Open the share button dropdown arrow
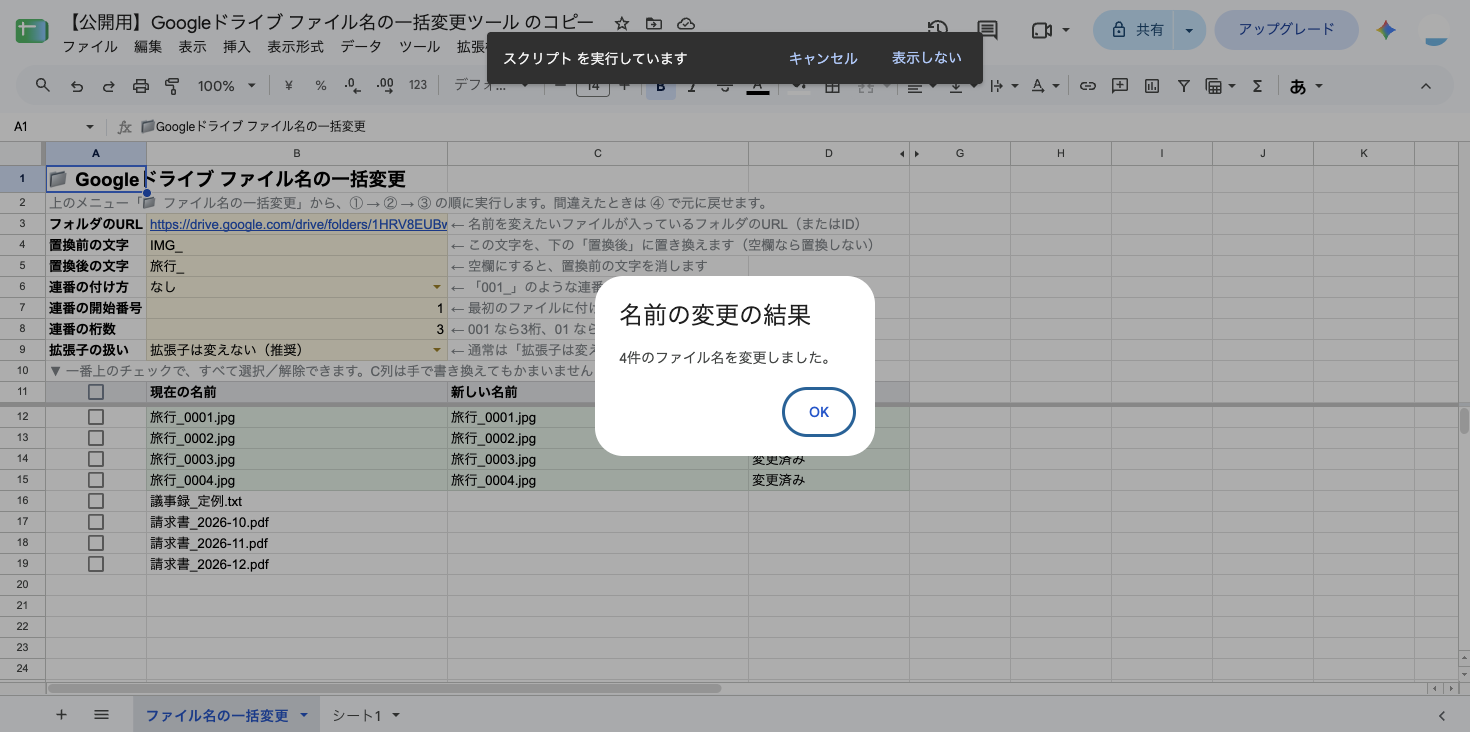 pos(1189,30)
